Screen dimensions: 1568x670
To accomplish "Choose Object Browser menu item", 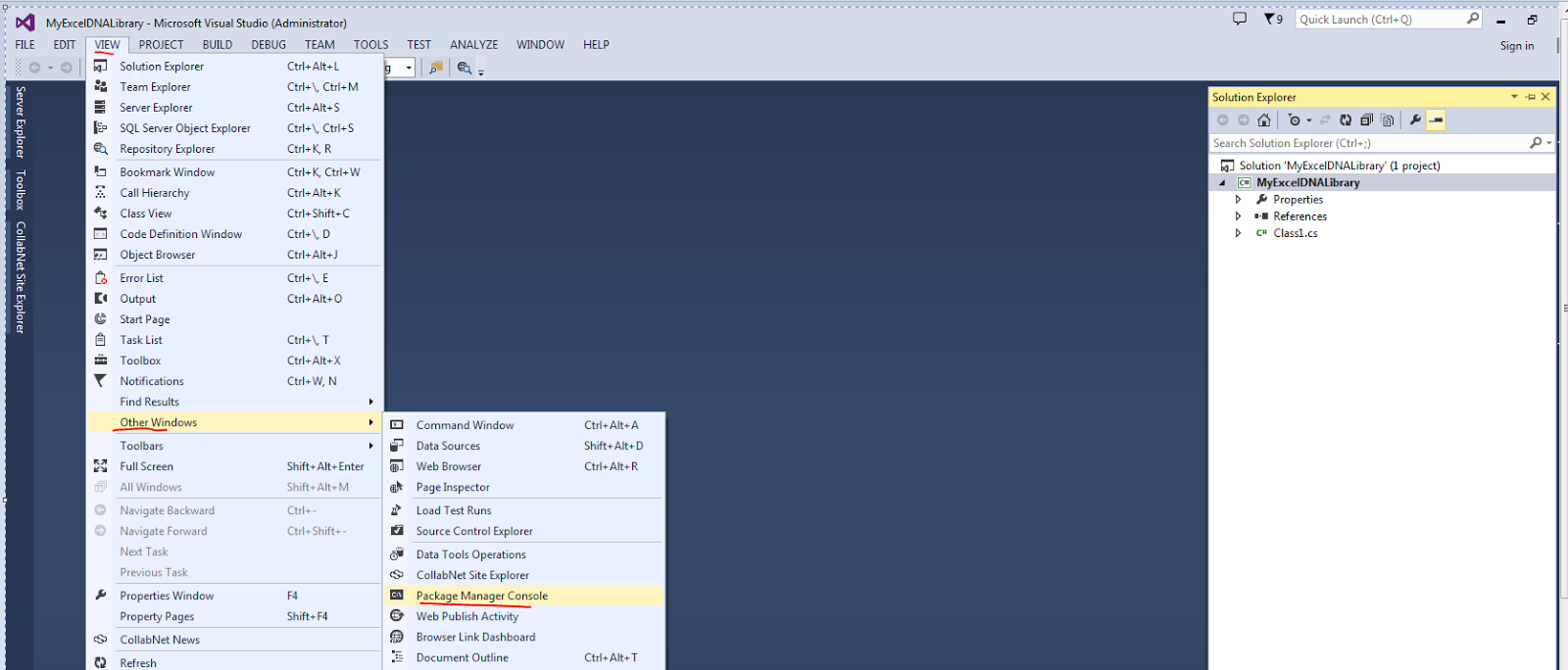I will click(234, 255).
